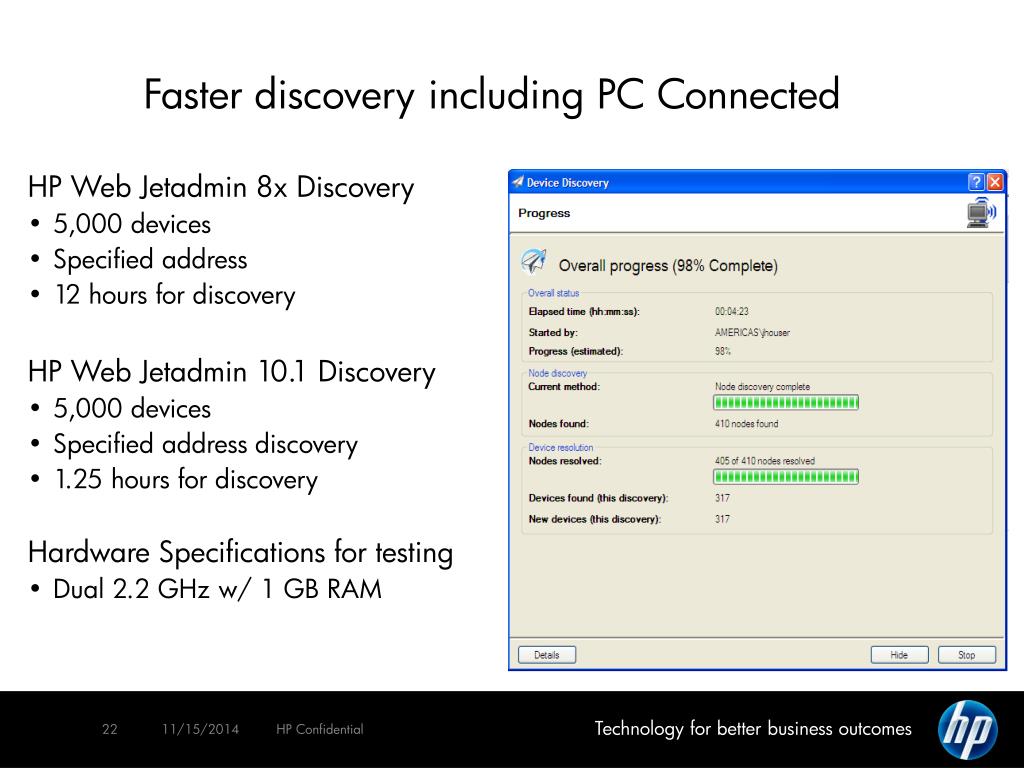Click the 'Overall status' group label
Screen dimensions: 1024x768
click(554, 293)
